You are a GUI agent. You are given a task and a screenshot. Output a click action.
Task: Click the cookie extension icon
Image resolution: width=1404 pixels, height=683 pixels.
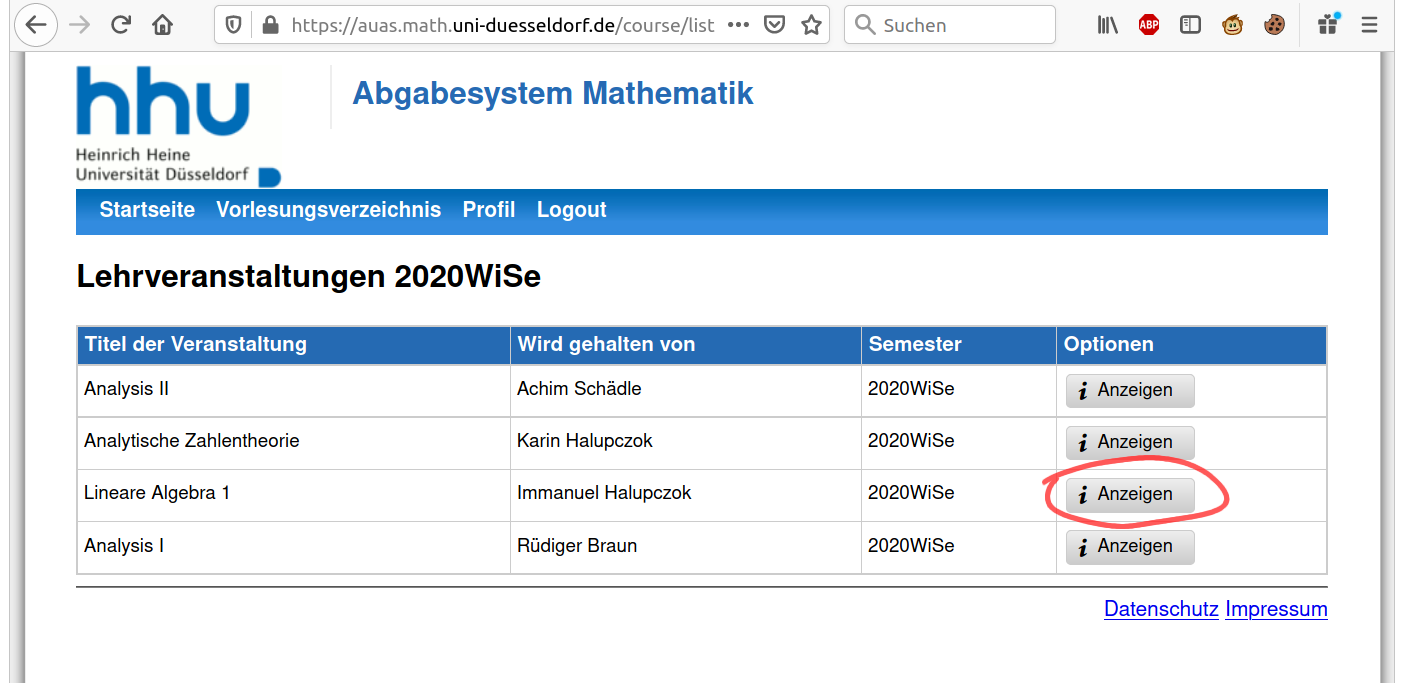1274,25
